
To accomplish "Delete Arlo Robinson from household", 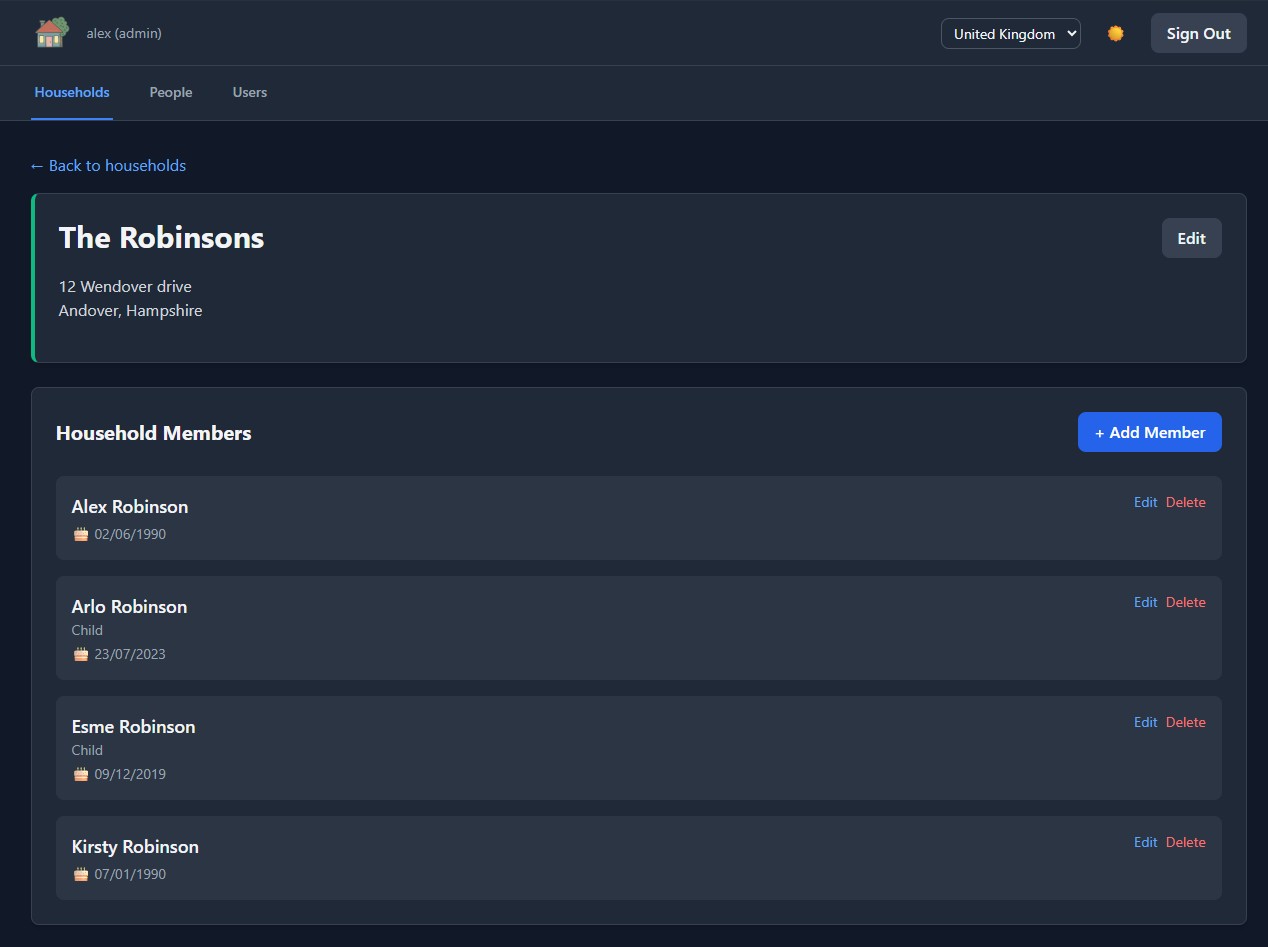I will 1186,602.
